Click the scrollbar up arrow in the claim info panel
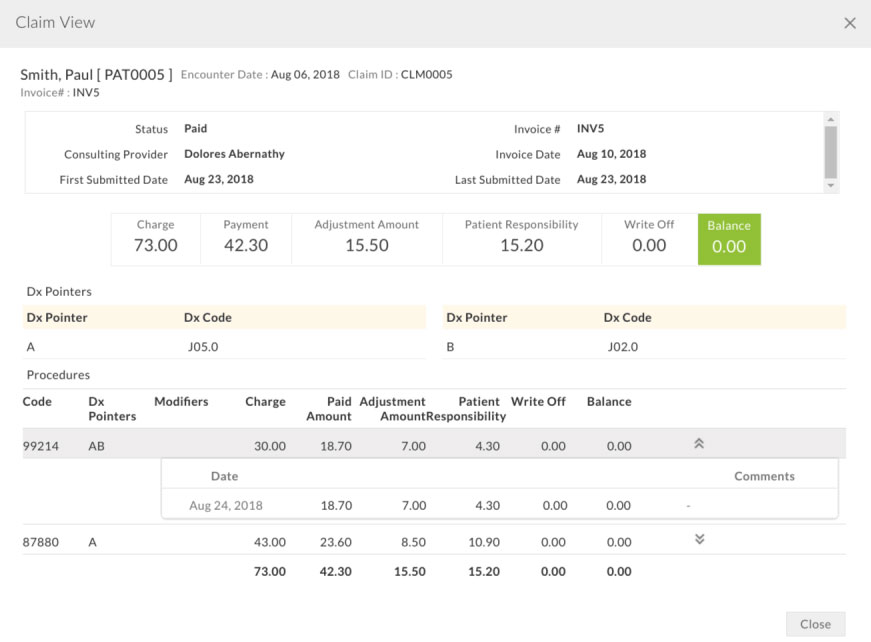The image size is (871, 642). 830,119
